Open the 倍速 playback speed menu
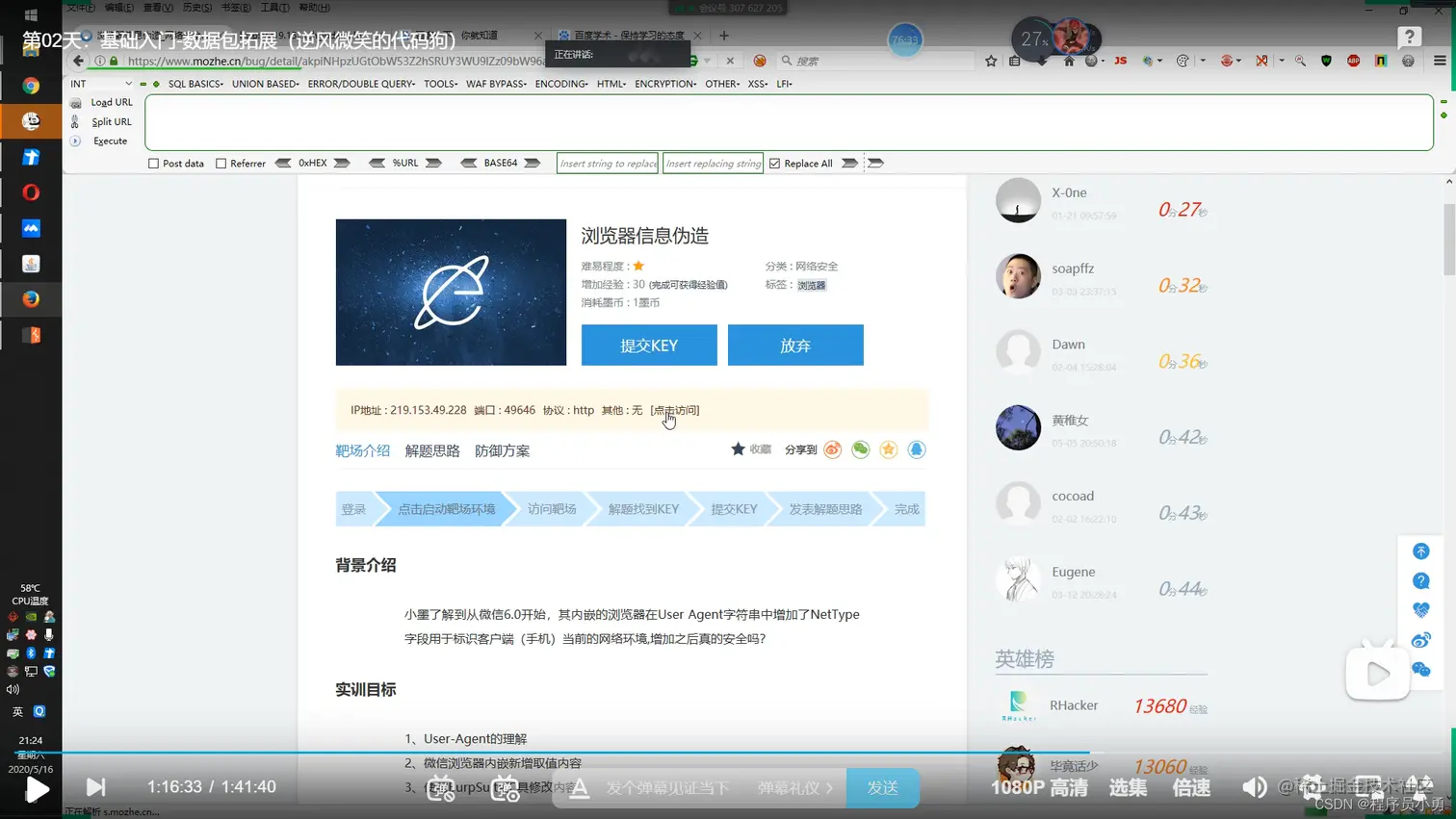The height and width of the screenshot is (819, 1456). click(1191, 787)
